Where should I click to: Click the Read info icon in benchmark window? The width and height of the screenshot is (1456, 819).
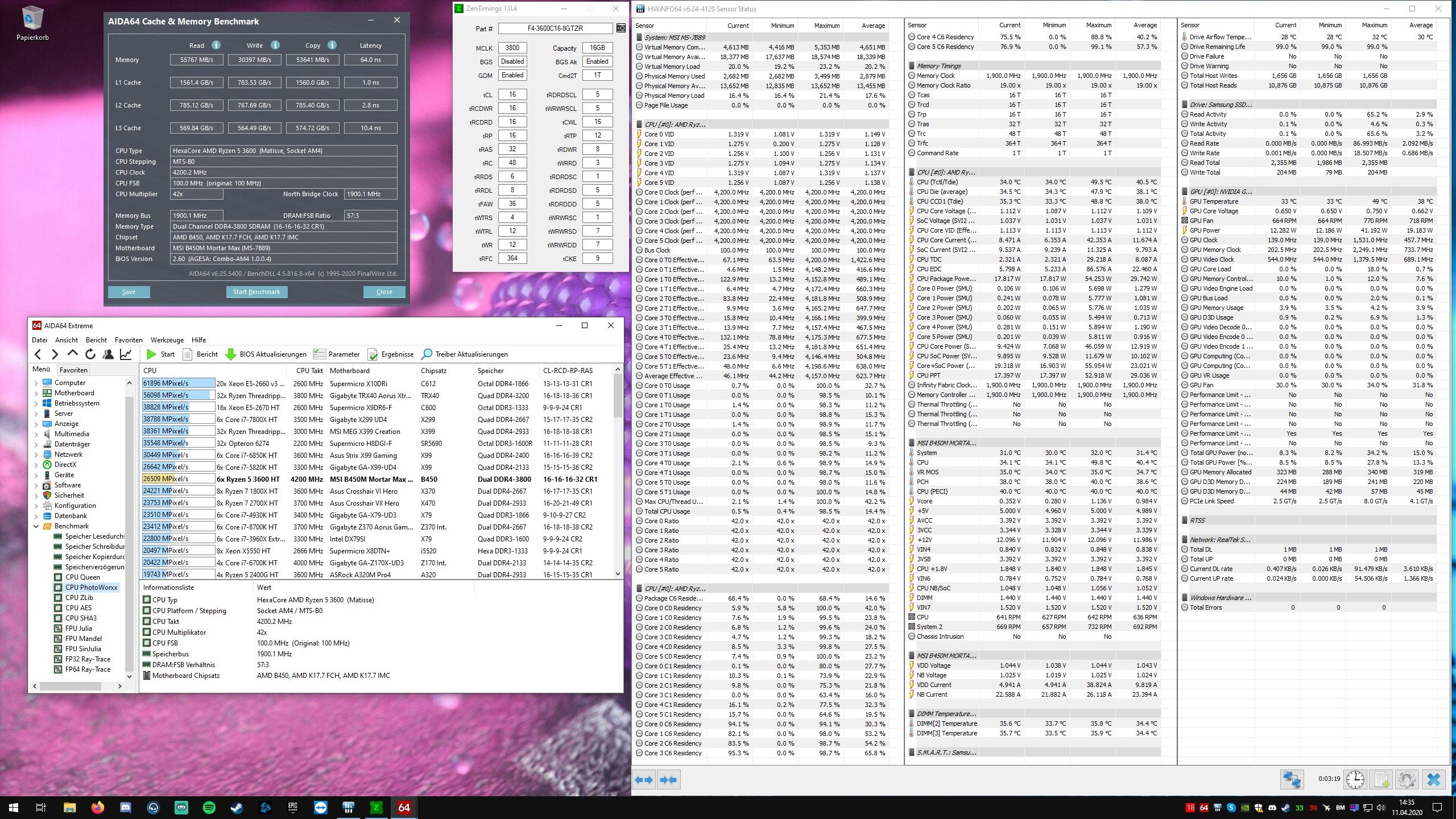click(216, 45)
